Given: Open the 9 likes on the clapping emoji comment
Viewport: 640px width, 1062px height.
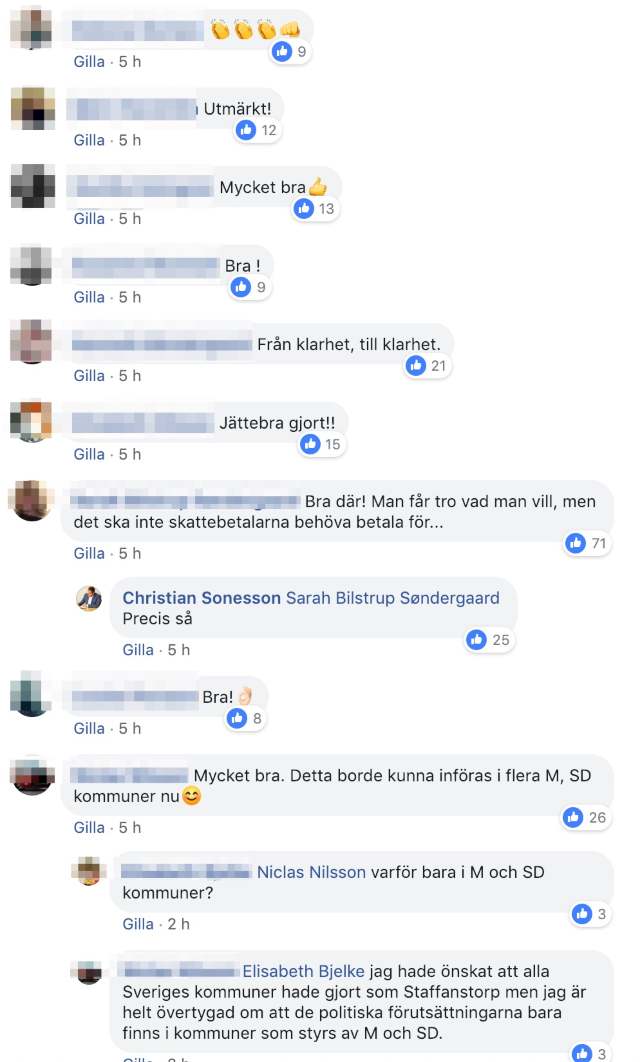Looking at the screenshot, I should coord(291,51).
